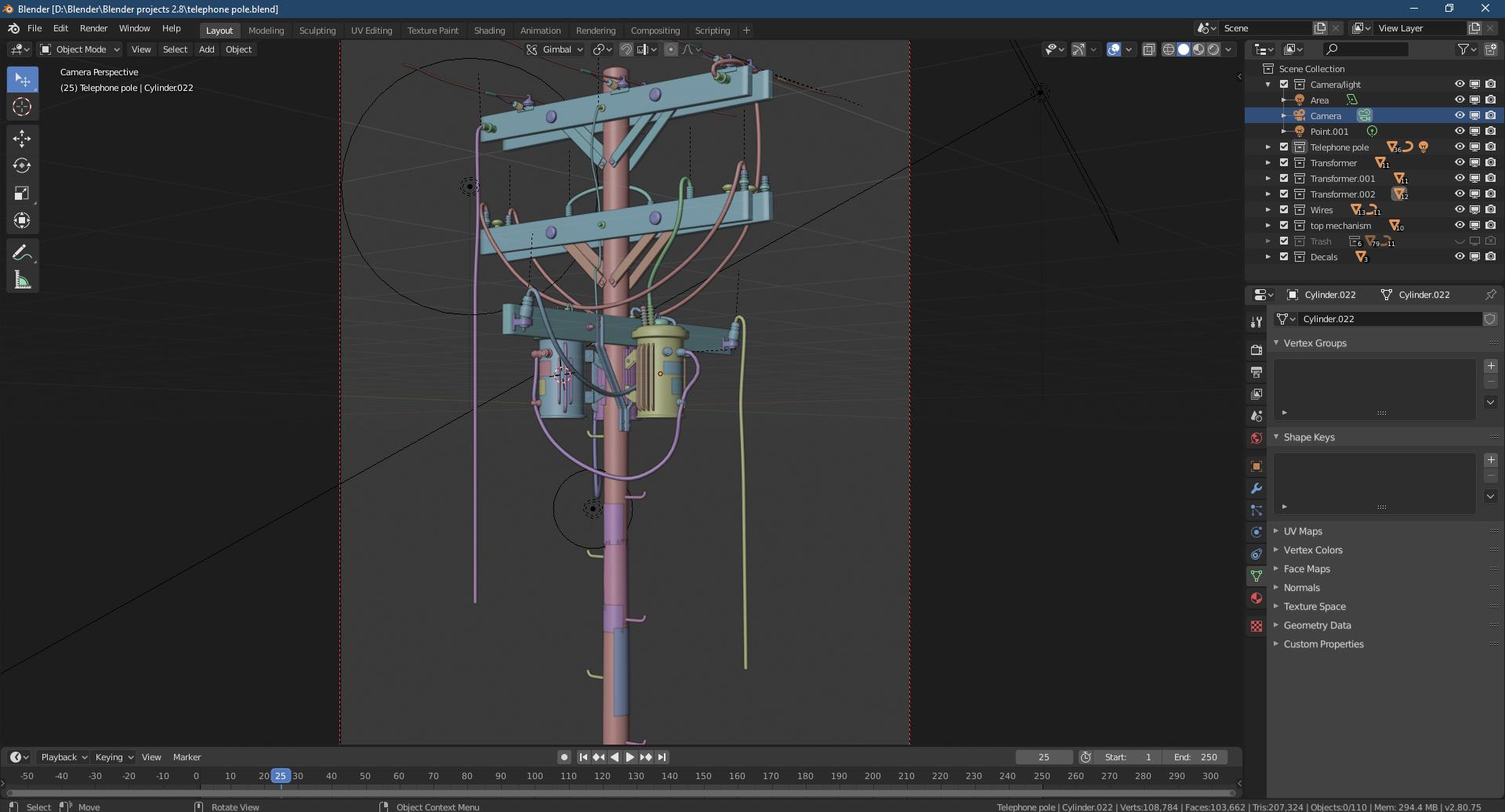Toggle X-ray mode in viewport header
Image resolution: width=1505 pixels, height=812 pixels.
1149,49
